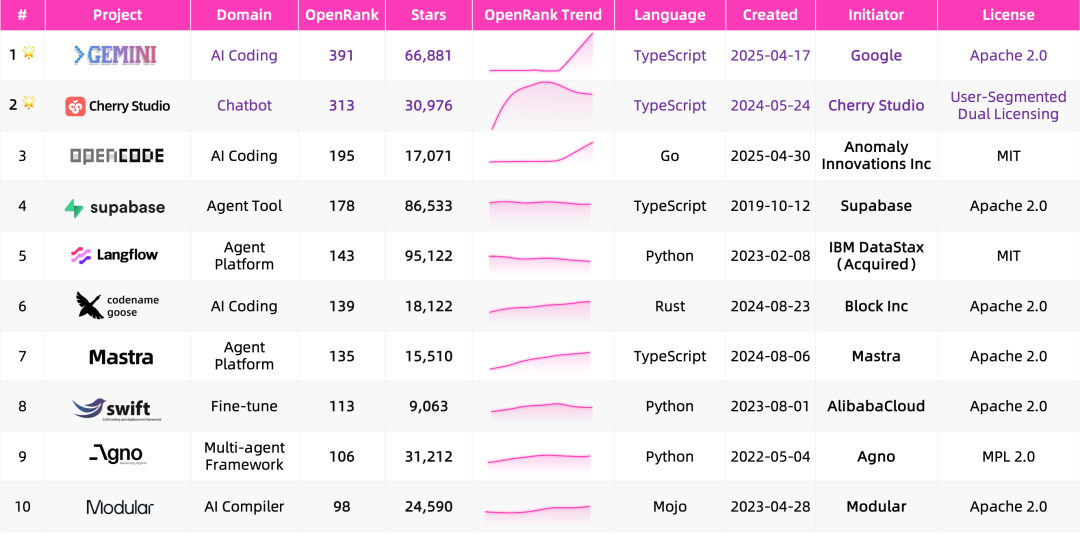
Task: Open the Langflow logo
Action: click(x=114, y=256)
